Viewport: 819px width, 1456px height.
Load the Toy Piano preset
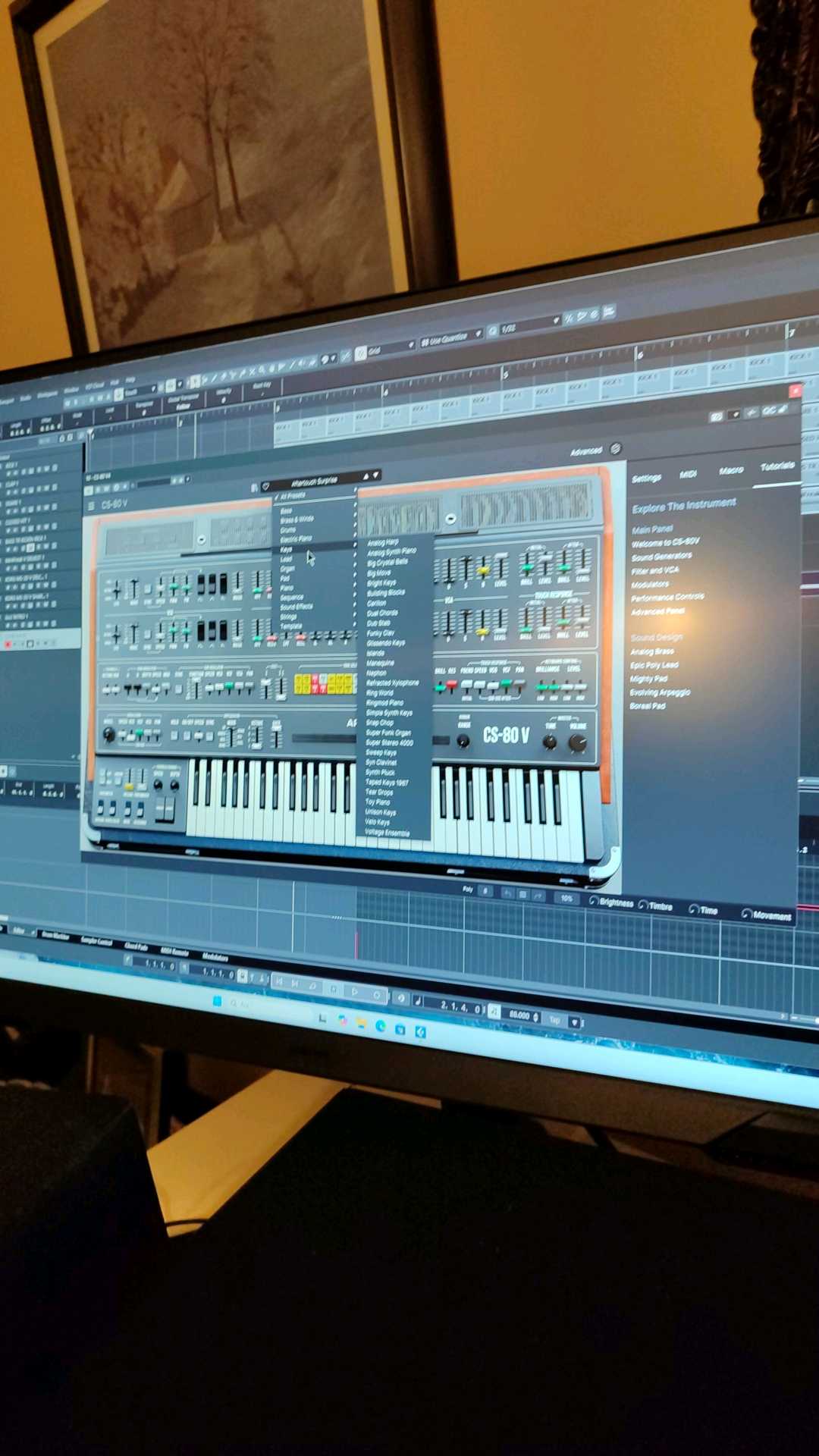(x=378, y=802)
